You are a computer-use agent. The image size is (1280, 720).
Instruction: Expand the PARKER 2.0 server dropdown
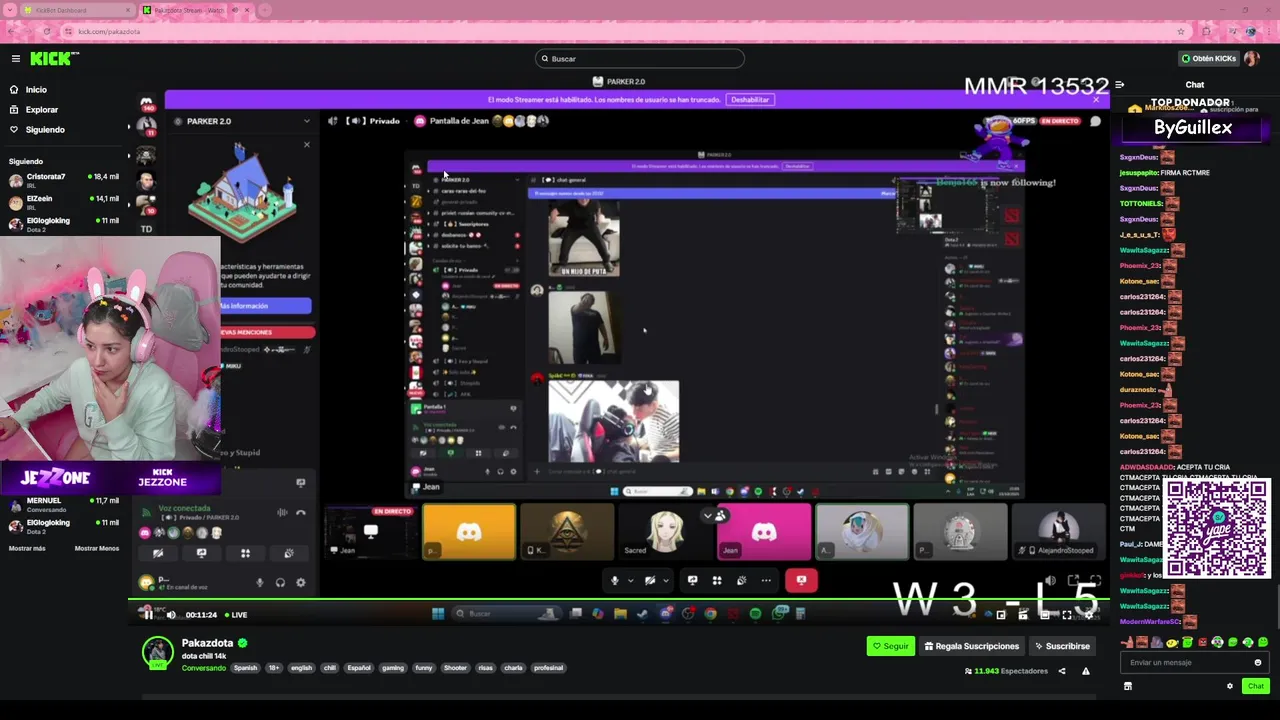tap(306, 121)
